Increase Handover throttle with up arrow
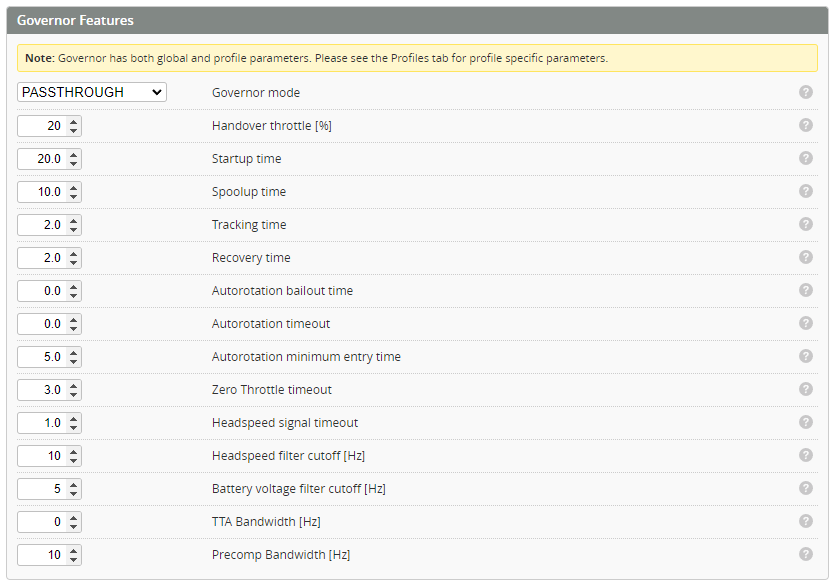 tap(74, 122)
